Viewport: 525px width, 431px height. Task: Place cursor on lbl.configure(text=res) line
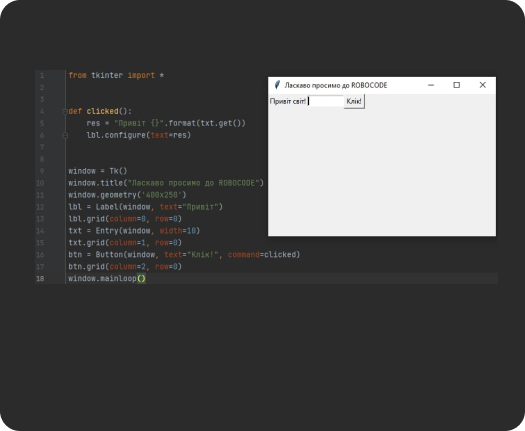139,135
